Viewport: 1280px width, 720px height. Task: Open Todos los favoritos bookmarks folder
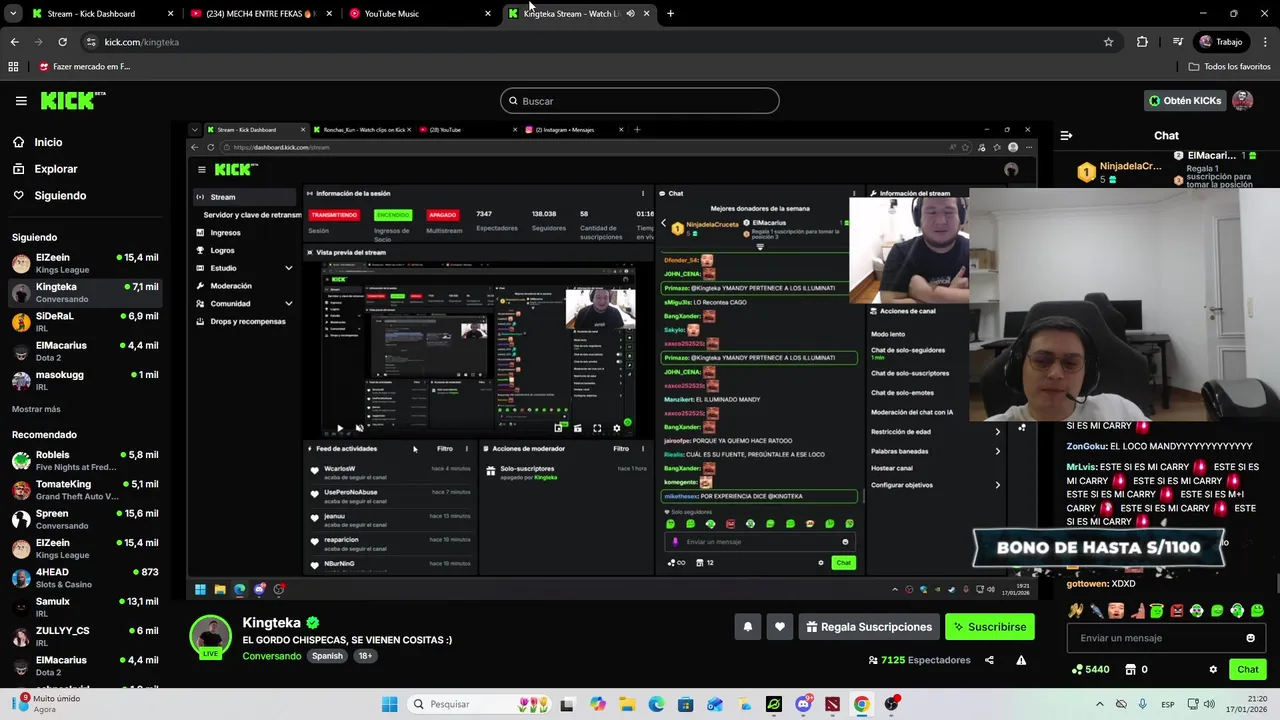pyautogui.click(x=1229, y=67)
